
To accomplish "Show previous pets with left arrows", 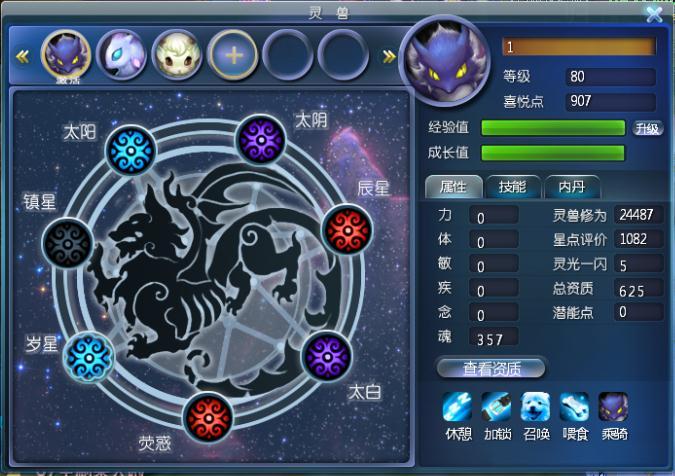I will [22, 56].
